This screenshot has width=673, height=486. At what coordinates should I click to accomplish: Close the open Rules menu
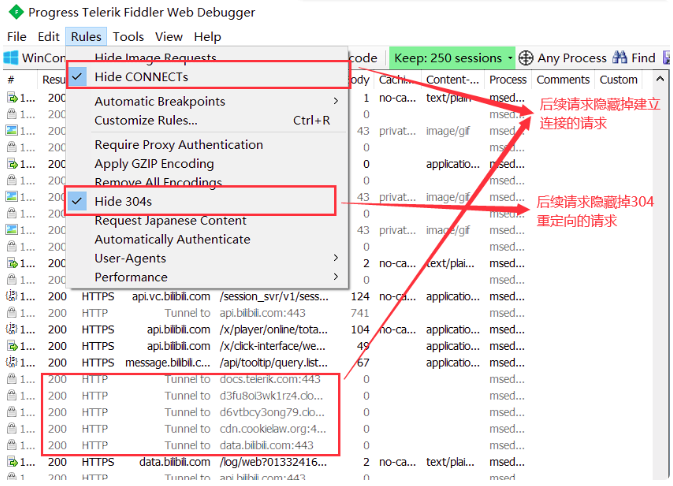[86, 37]
